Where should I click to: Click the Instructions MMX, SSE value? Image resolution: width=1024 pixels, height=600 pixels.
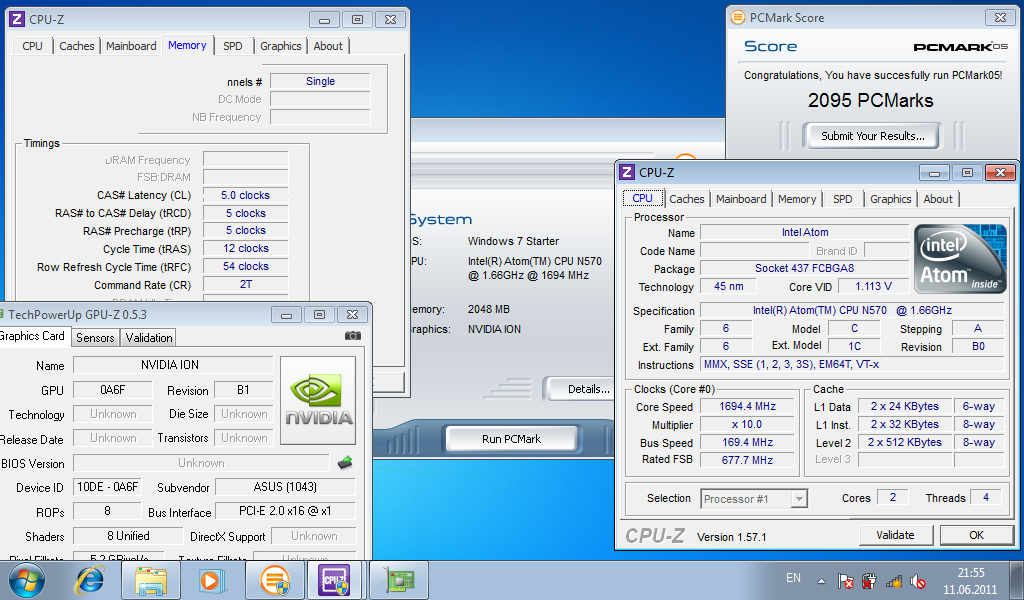pos(852,364)
